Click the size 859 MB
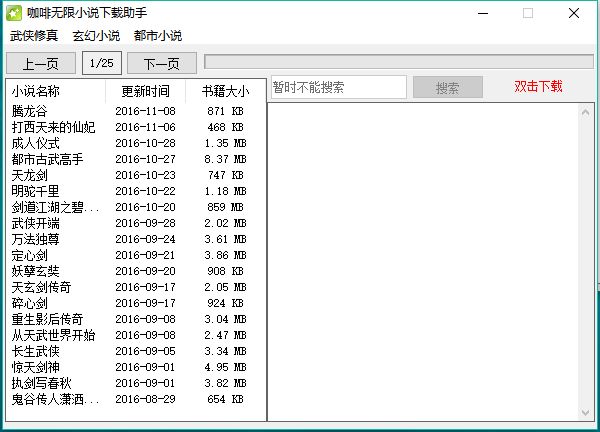This screenshot has width=600, height=432. click(x=225, y=207)
